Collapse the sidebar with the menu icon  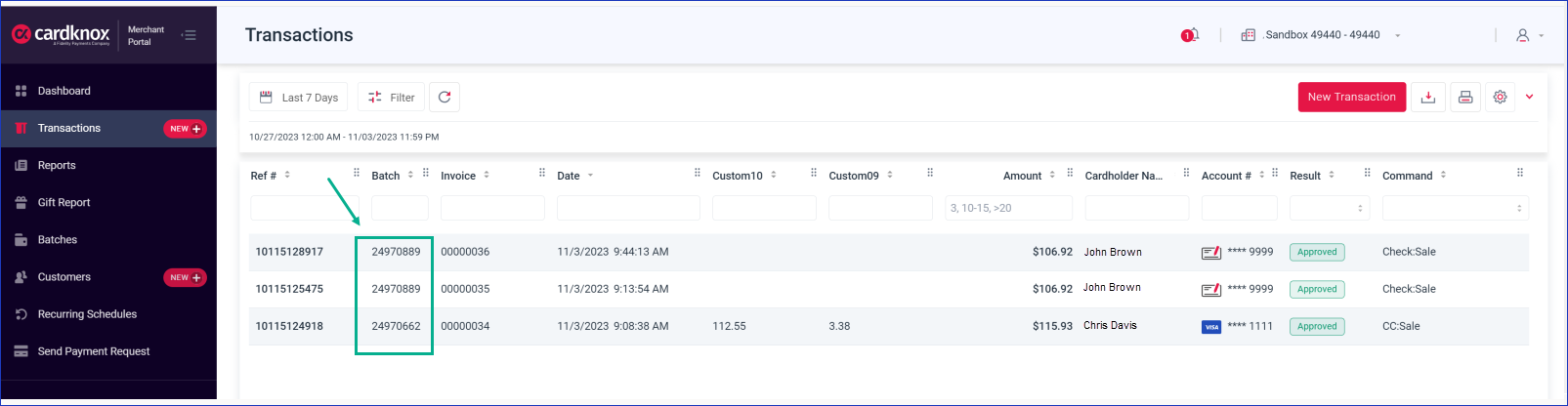[189, 35]
